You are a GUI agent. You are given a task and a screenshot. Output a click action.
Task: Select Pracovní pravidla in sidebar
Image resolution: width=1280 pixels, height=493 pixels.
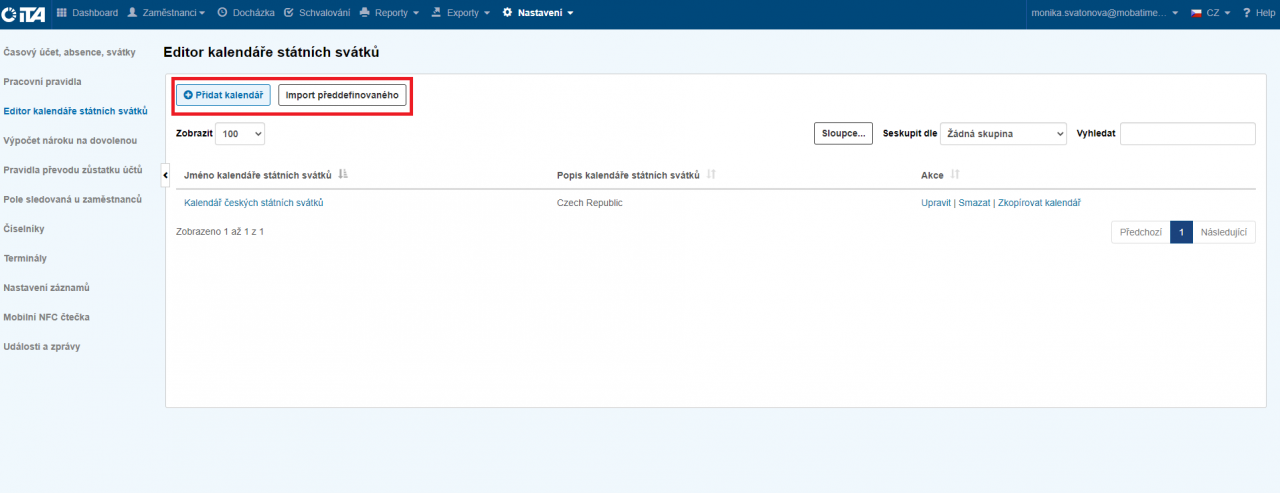[x=42, y=82]
